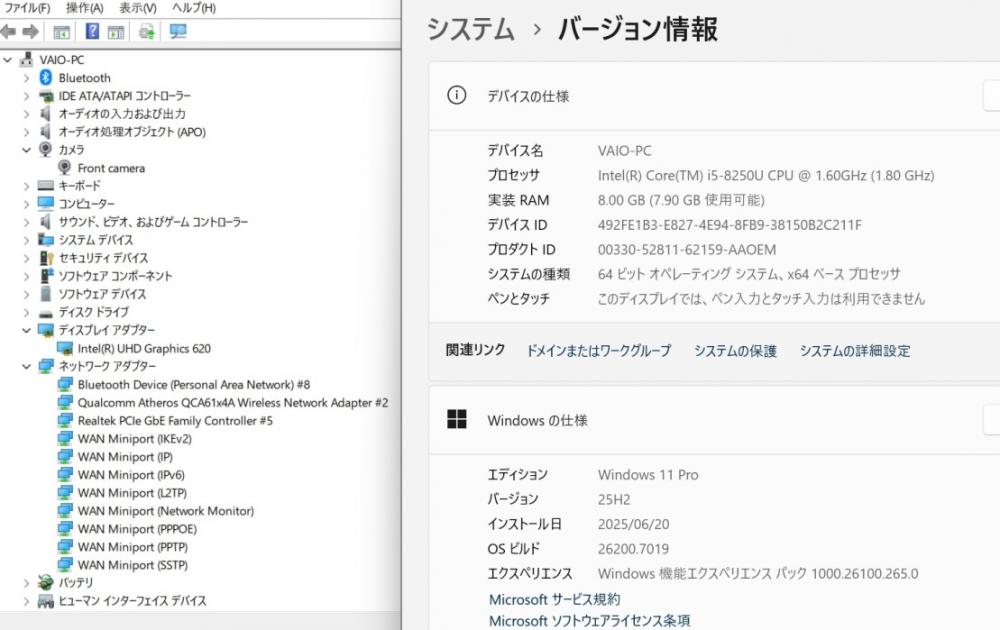Screen dimensions: 1000x630
Task: Expand the ソフトウェア コンポーネント category
Action: [26, 276]
